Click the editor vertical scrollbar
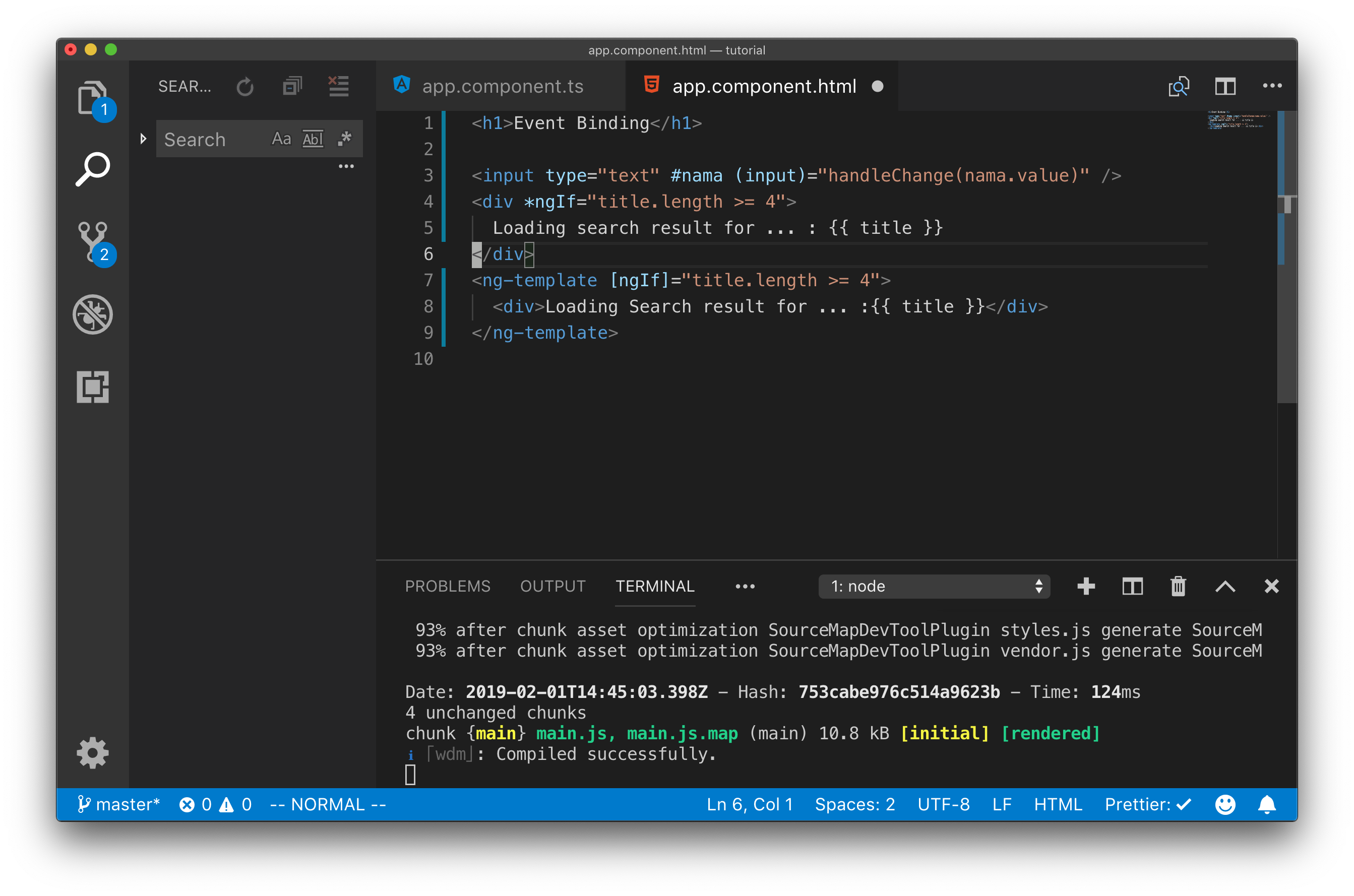 1286,257
